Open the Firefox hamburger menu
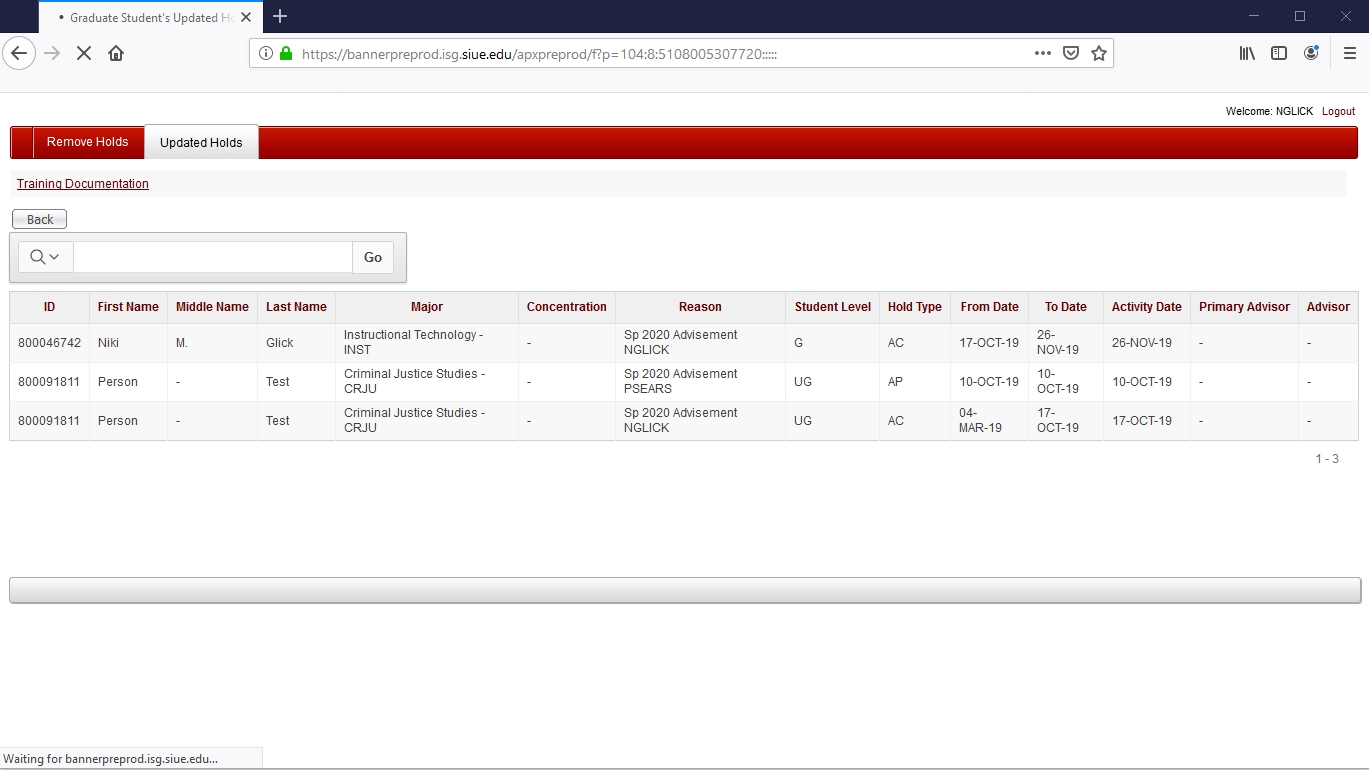This screenshot has height=770, width=1369. point(1349,53)
